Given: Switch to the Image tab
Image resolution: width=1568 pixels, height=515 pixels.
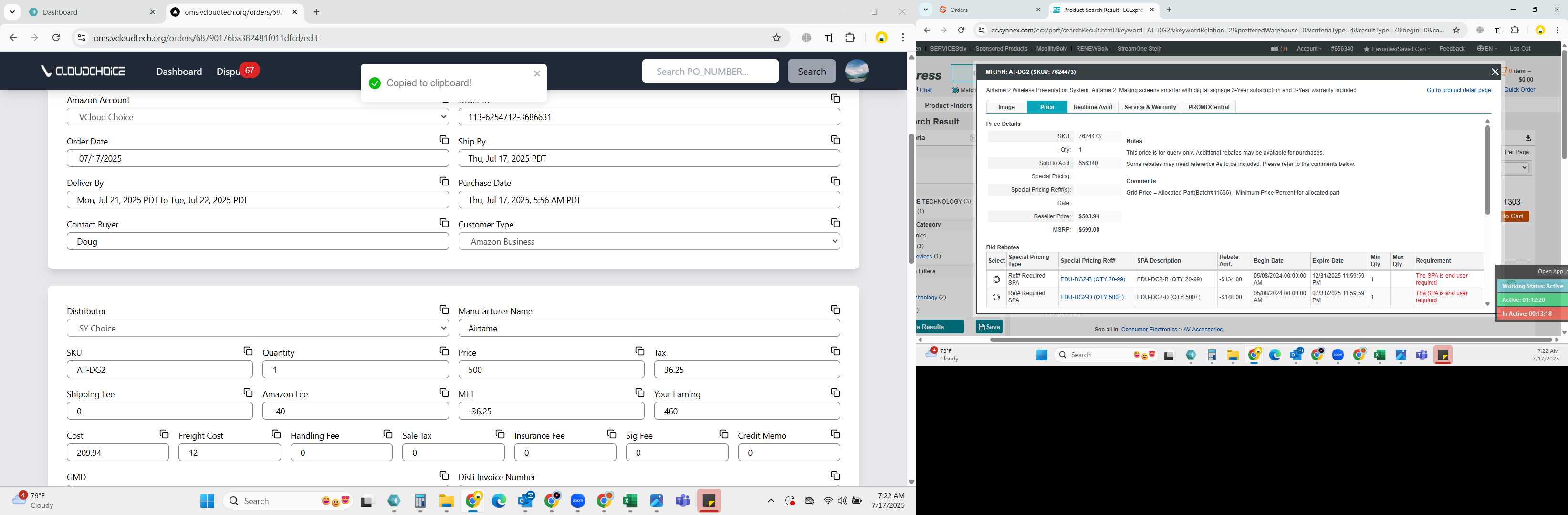Looking at the screenshot, I should [1006, 107].
